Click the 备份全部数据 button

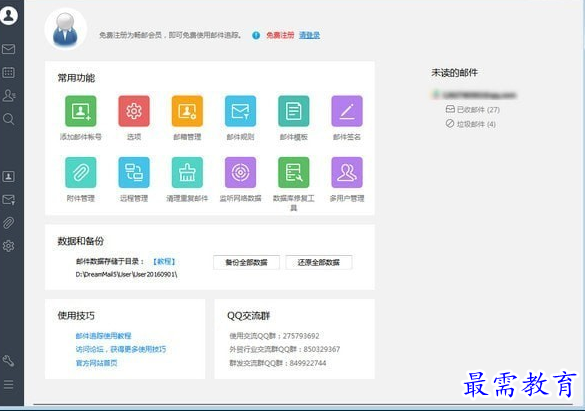246,262
